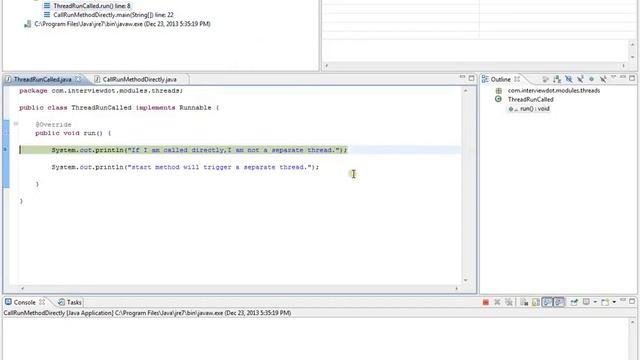Switch to the CallRunMethodDirectly.java editor tab
640x360 pixels.
139,79
